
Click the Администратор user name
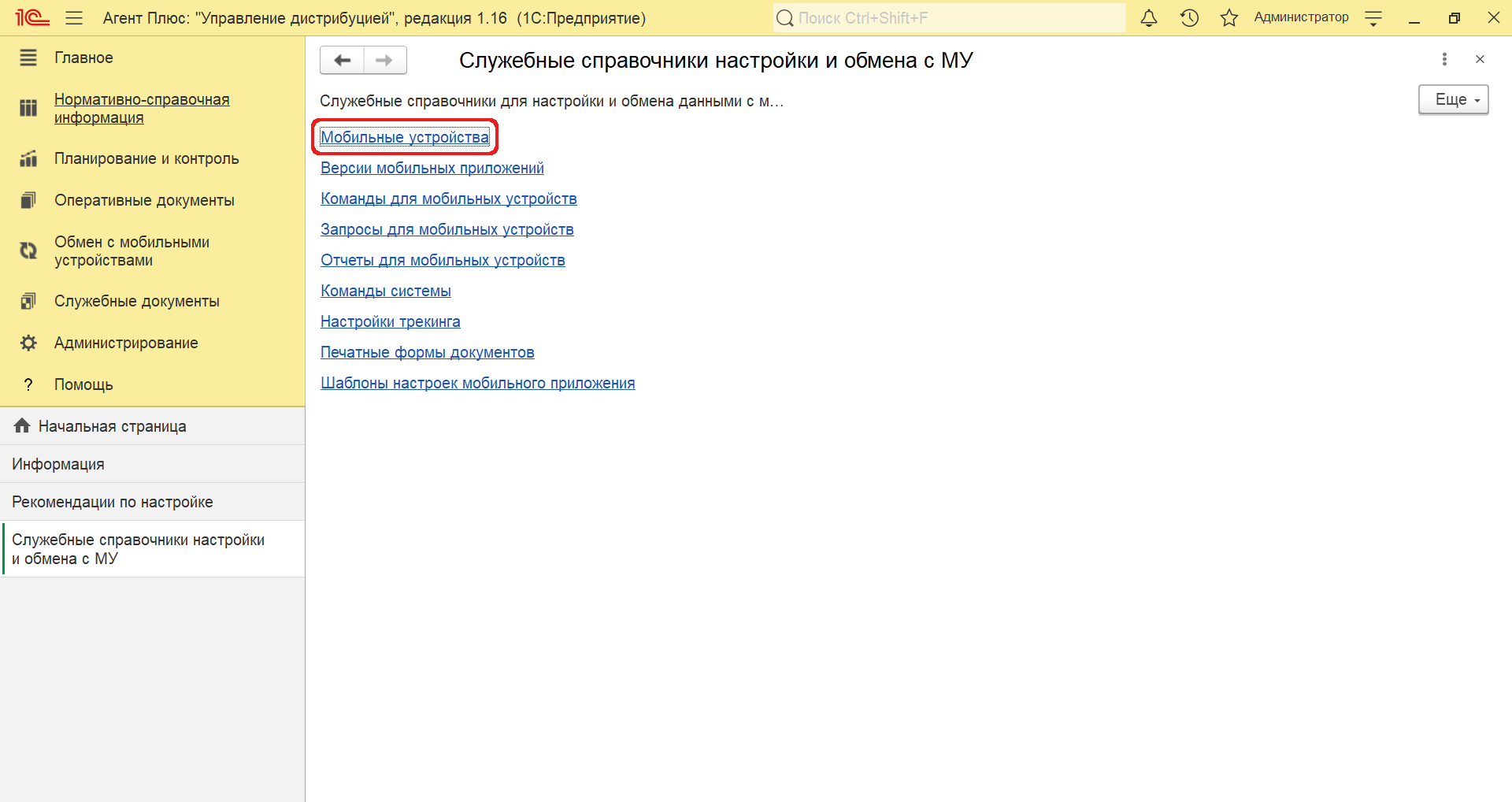click(1301, 17)
